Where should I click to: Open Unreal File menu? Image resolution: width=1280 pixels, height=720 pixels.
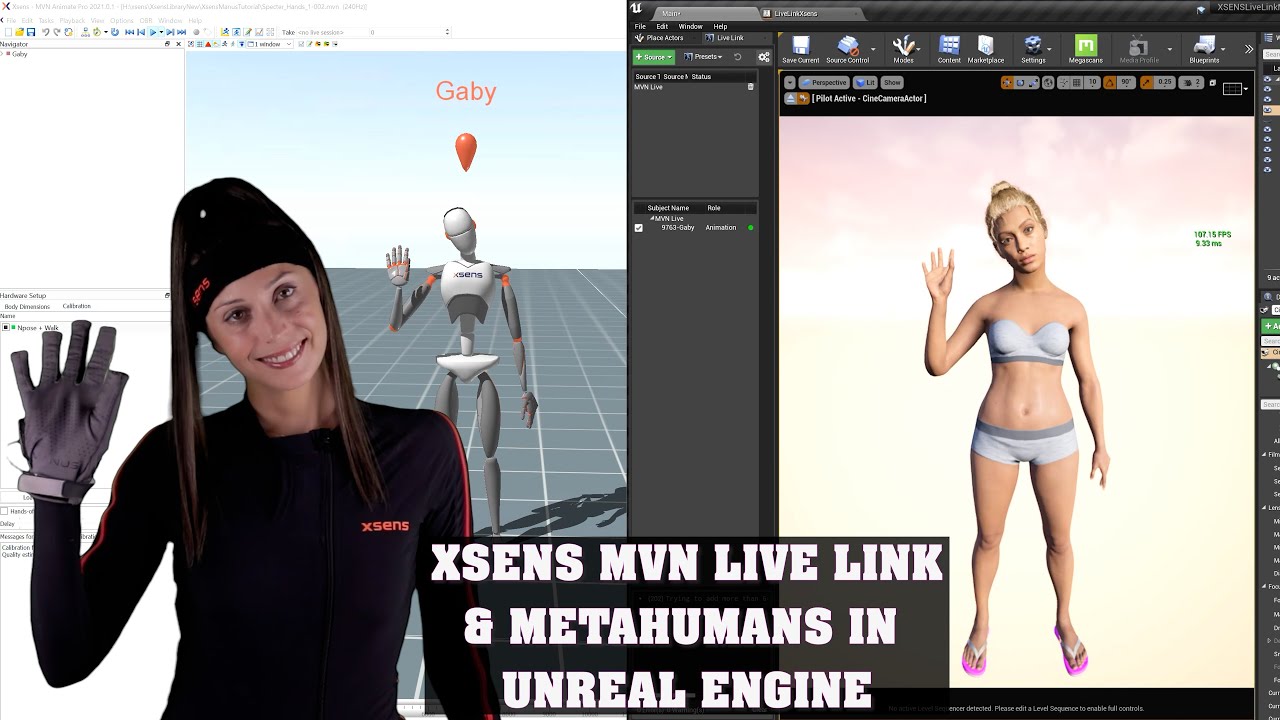[x=640, y=26]
